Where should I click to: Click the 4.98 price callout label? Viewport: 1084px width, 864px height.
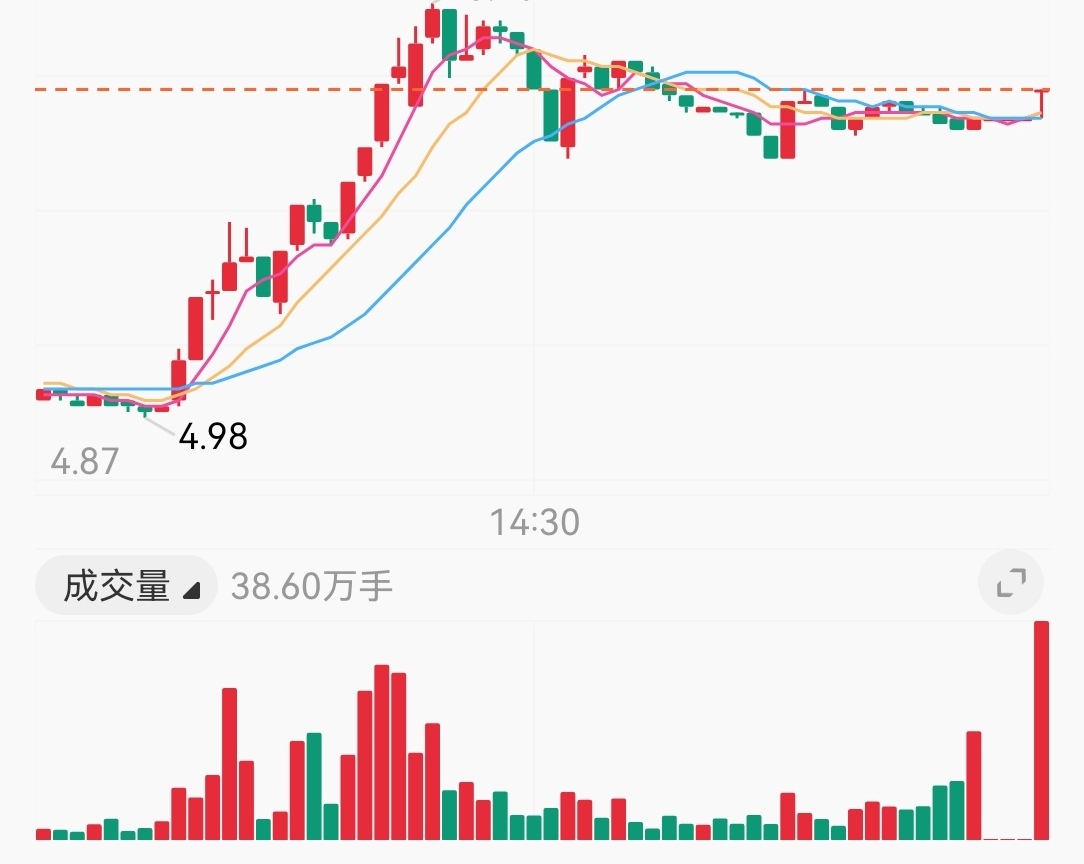213,436
